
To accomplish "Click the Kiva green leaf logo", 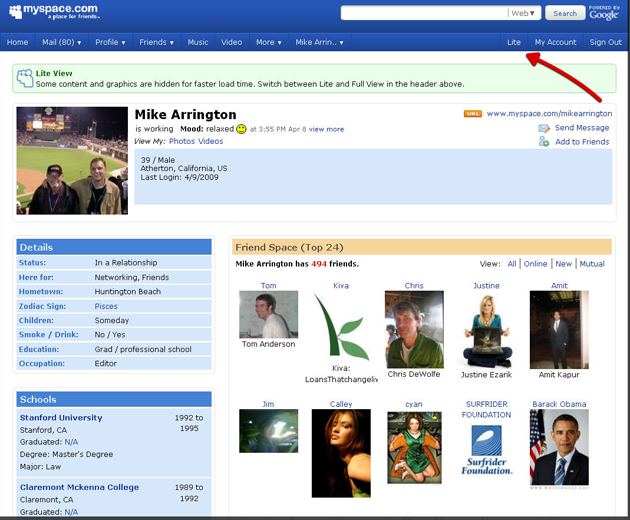I will coord(341,326).
